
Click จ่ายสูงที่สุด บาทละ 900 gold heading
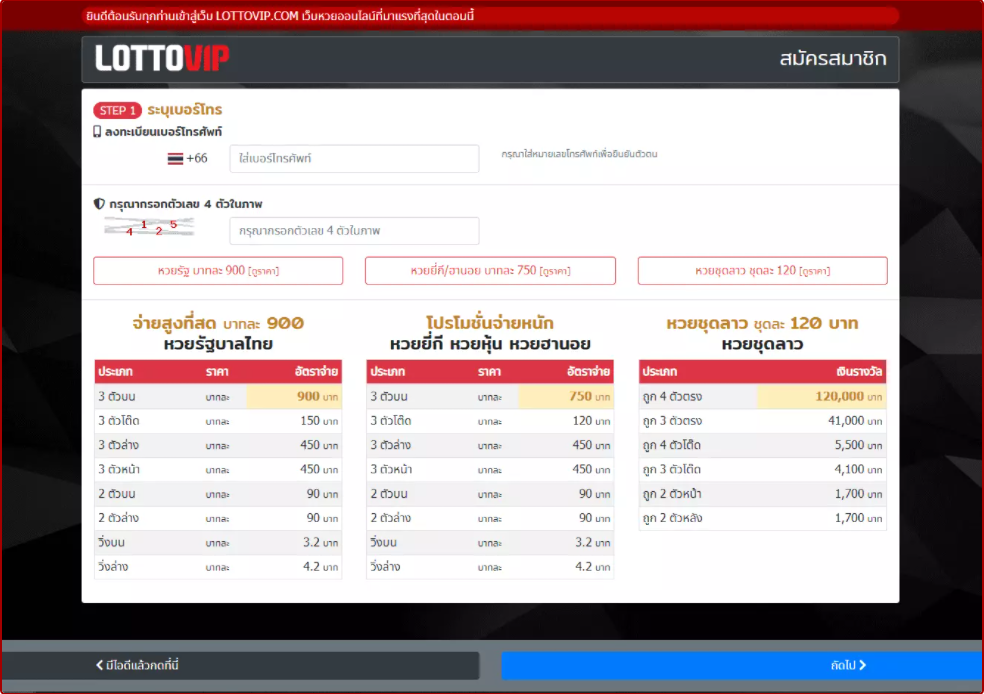click(x=218, y=323)
